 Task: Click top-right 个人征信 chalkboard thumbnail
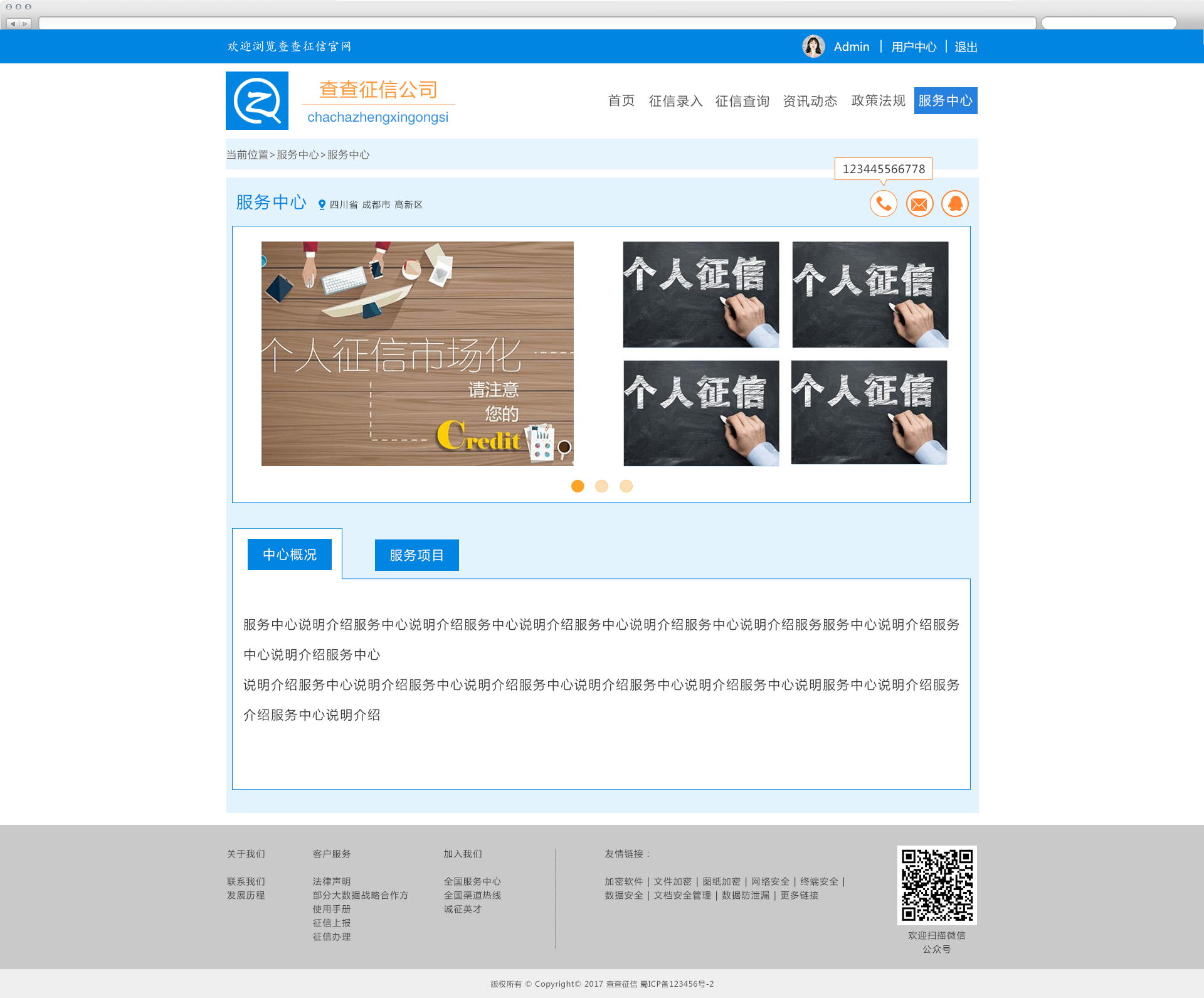pos(870,295)
